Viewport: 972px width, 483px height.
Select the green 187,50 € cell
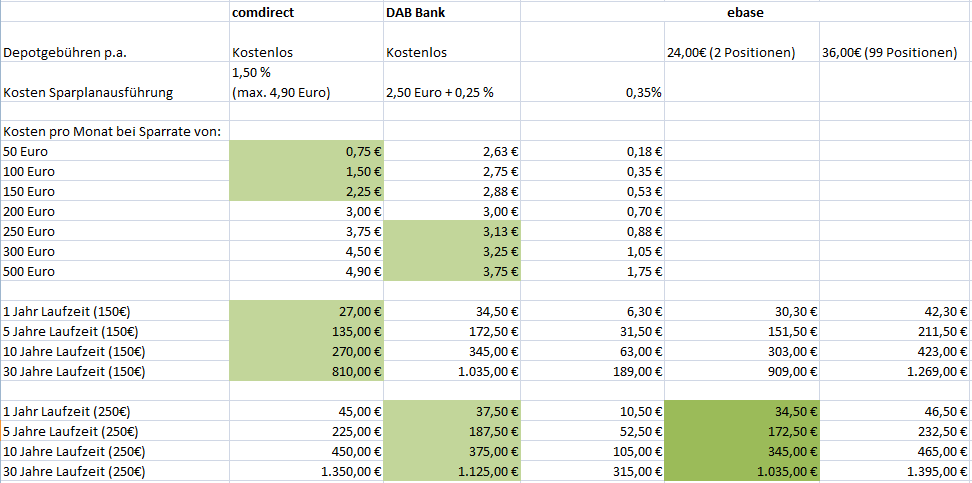point(452,431)
